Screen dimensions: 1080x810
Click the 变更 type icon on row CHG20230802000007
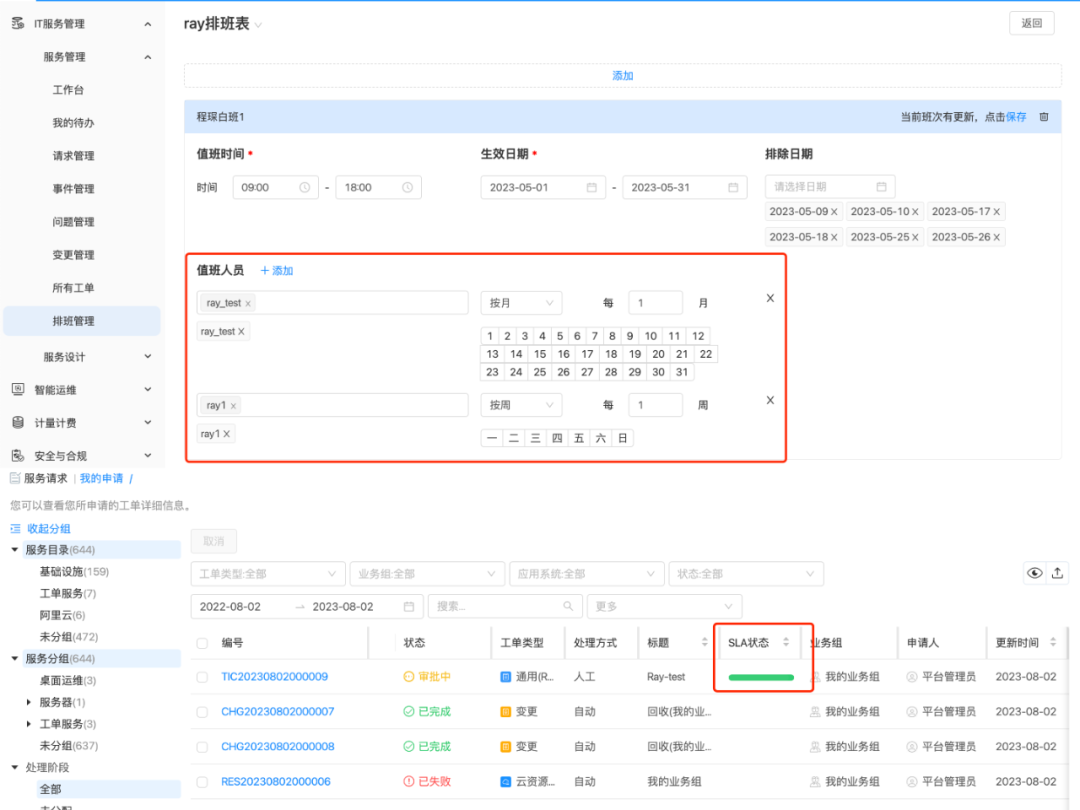point(505,711)
